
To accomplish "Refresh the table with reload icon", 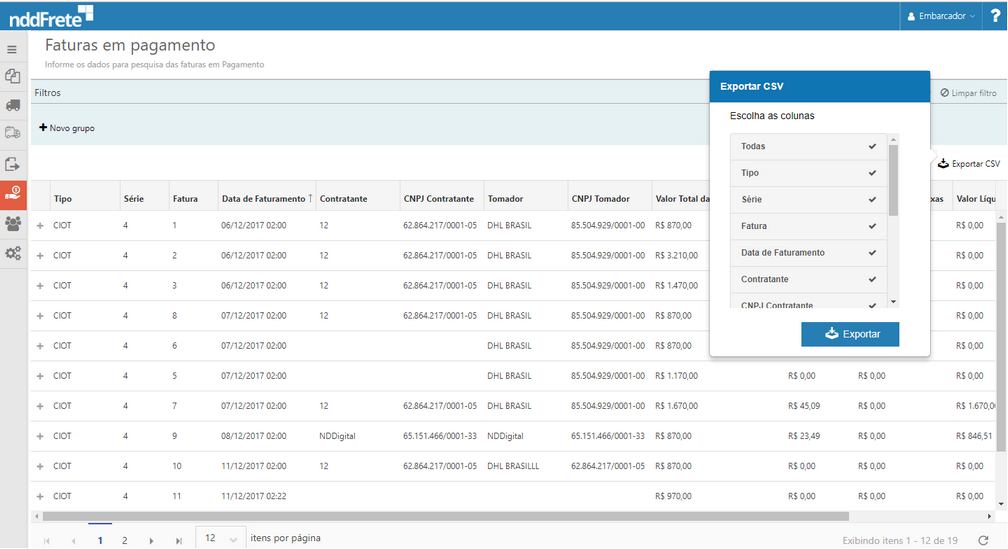I will [x=983, y=540].
